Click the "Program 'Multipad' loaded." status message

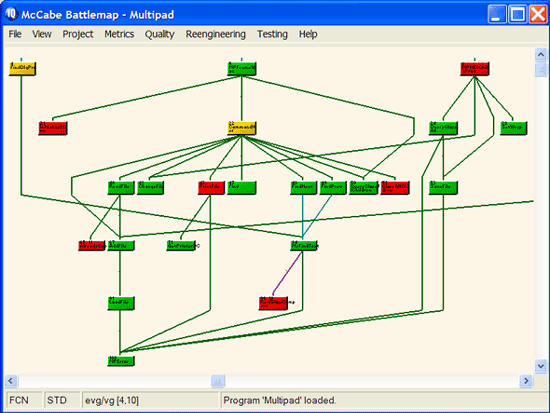[280, 400]
